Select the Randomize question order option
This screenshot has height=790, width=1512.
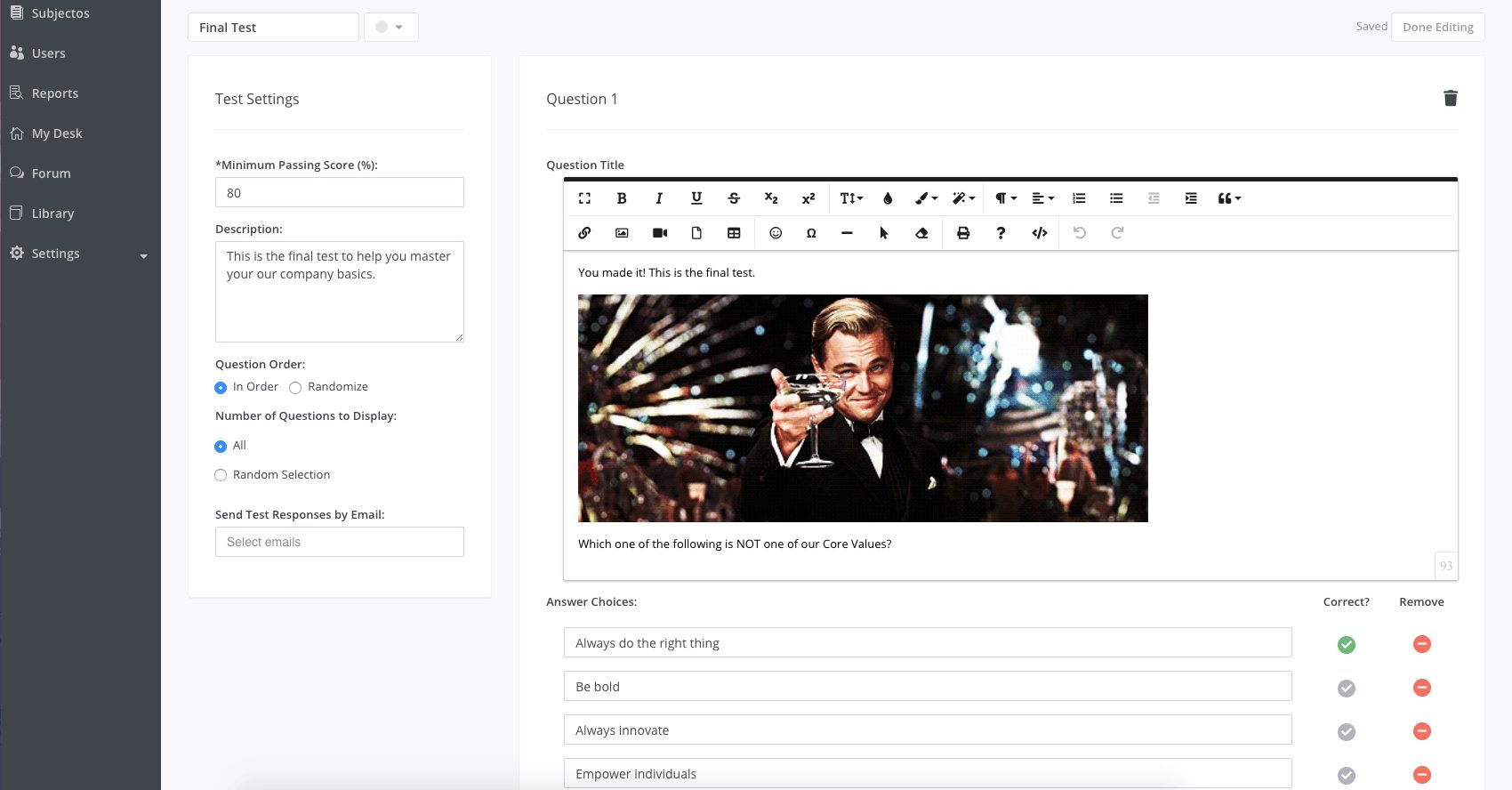[295, 388]
